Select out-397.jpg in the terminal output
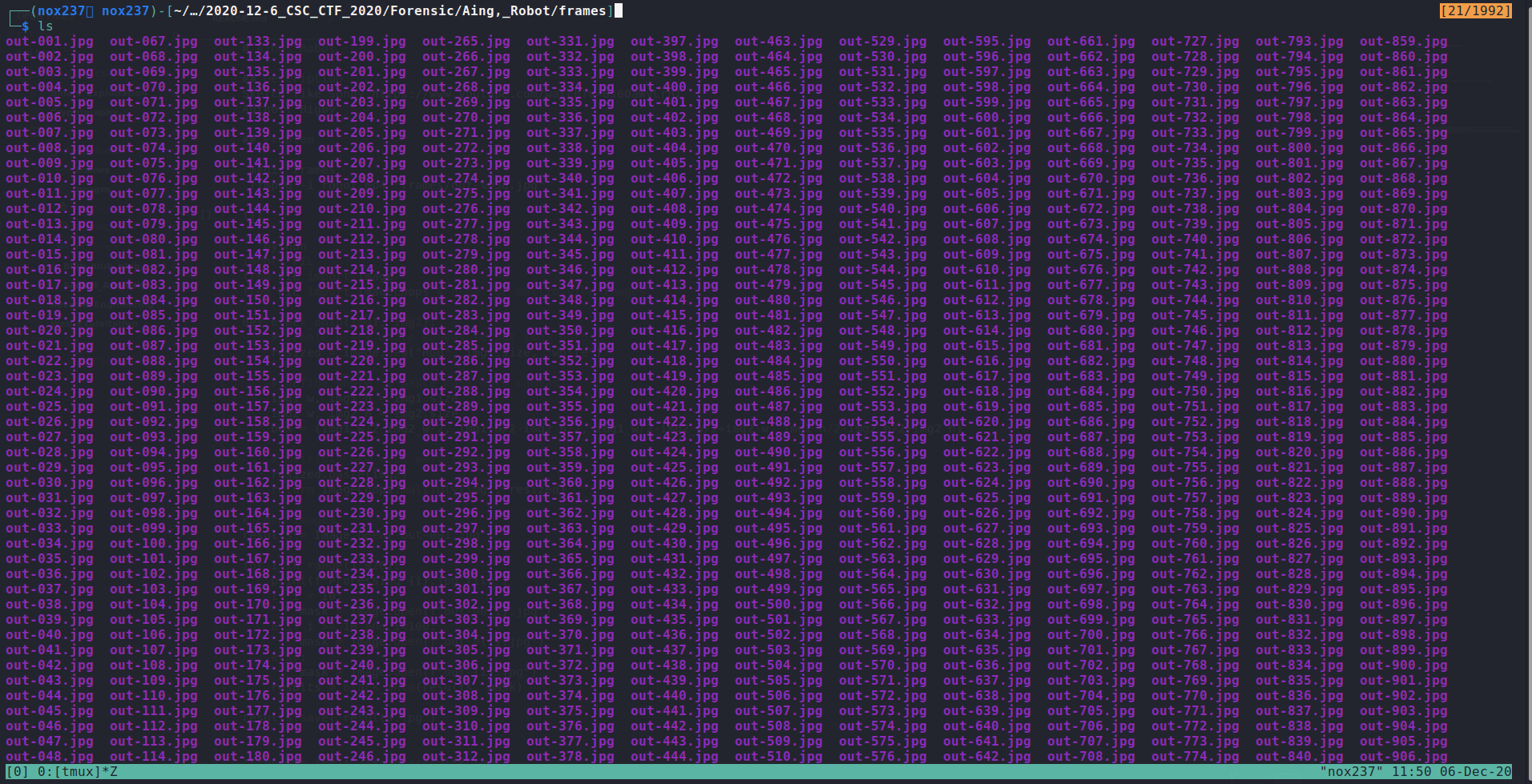 [675, 42]
